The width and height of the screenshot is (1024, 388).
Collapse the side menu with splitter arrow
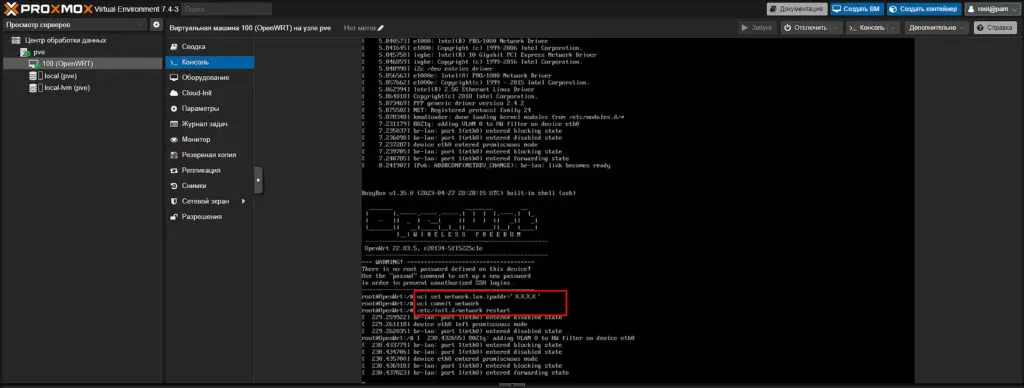259,180
